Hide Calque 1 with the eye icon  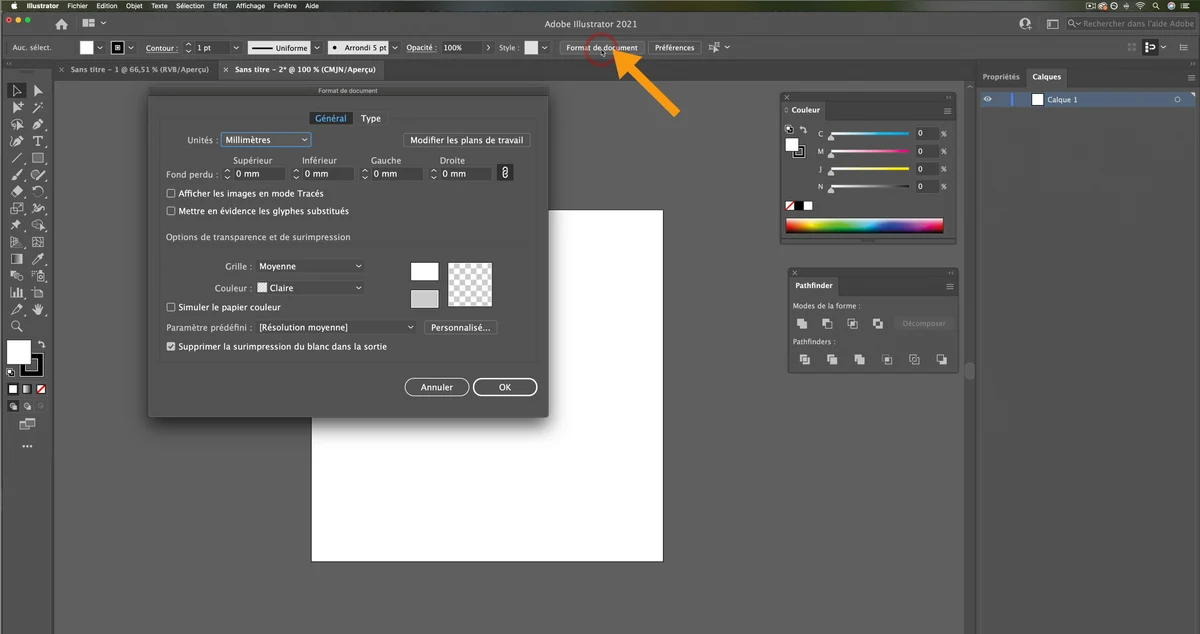point(988,100)
